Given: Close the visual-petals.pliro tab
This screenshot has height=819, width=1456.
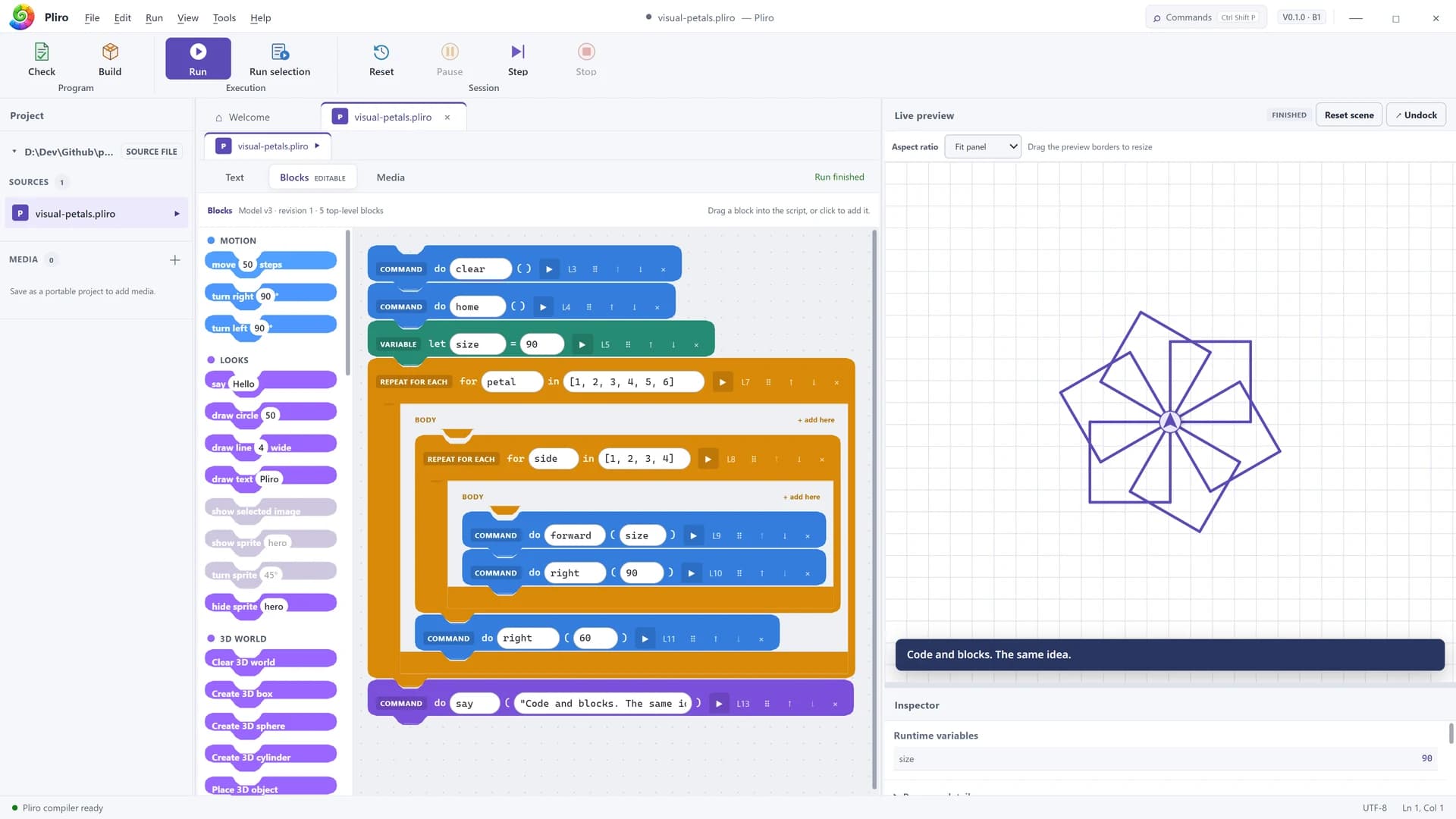Looking at the screenshot, I should click(447, 117).
